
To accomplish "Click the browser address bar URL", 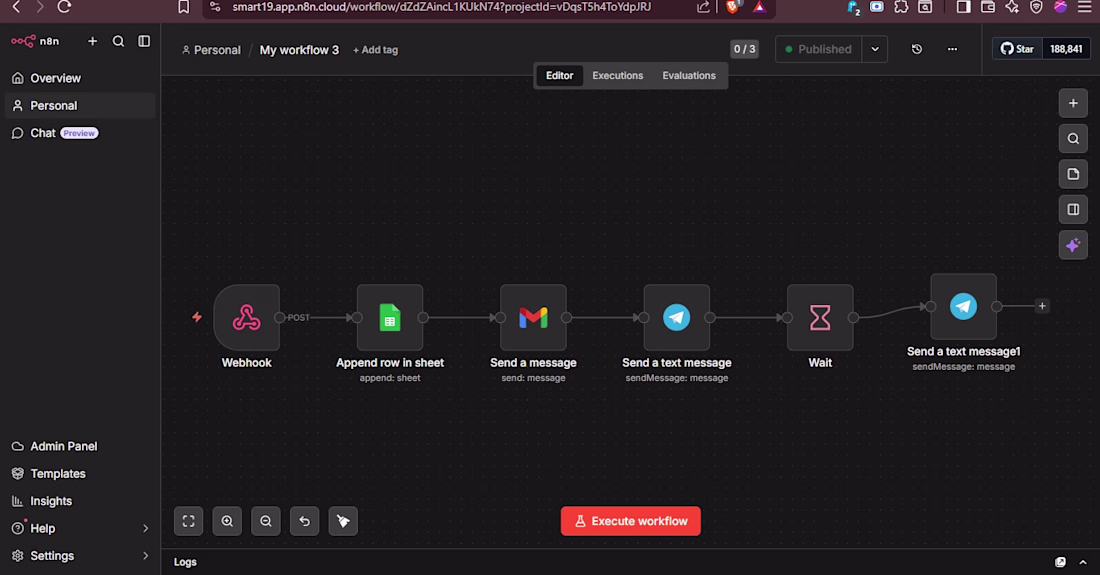I will click(441, 7).
